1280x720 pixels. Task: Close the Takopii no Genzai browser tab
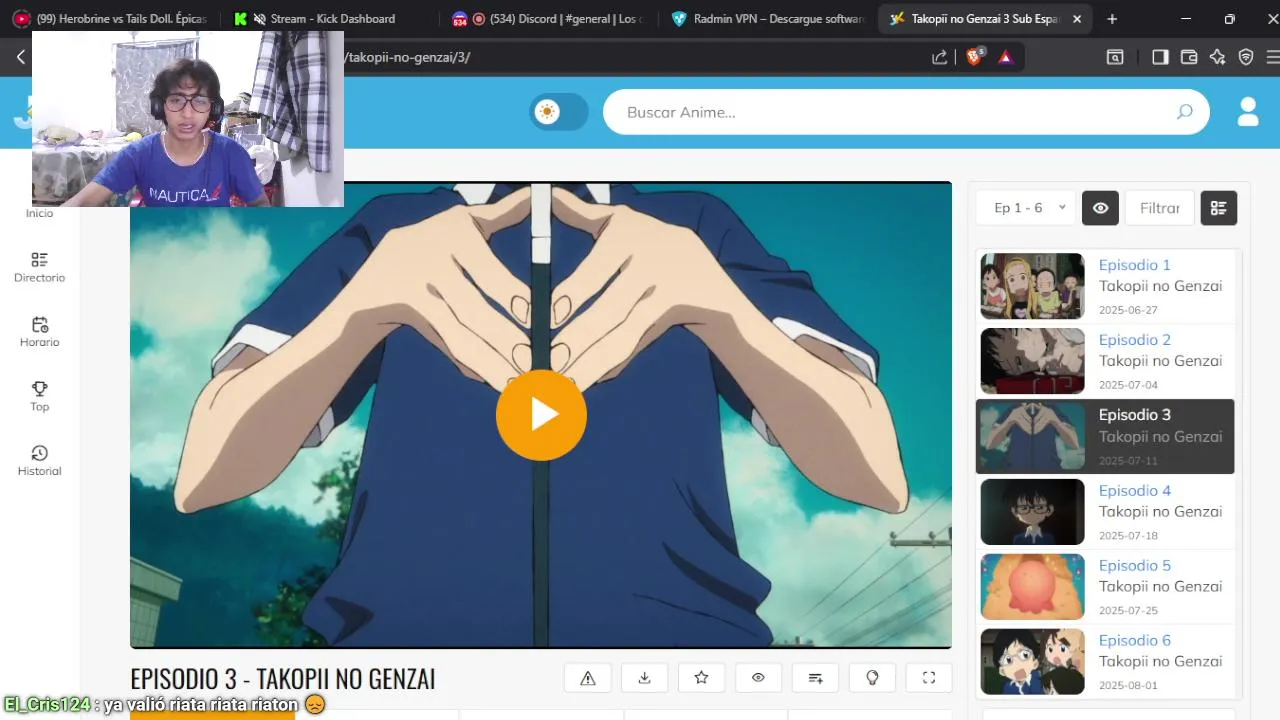tap(1077, 19)
